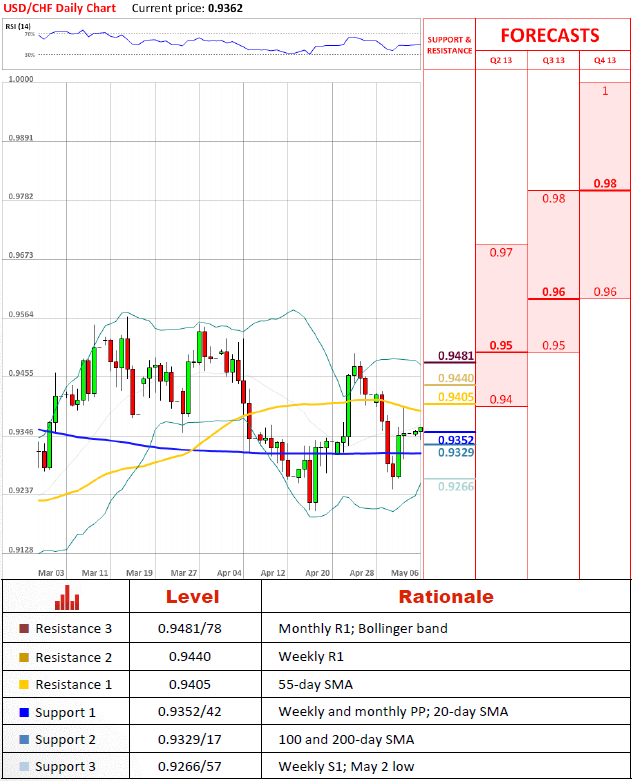Click the level cell 0.9440 in table

pyautogui.click(x=190, y=656)
